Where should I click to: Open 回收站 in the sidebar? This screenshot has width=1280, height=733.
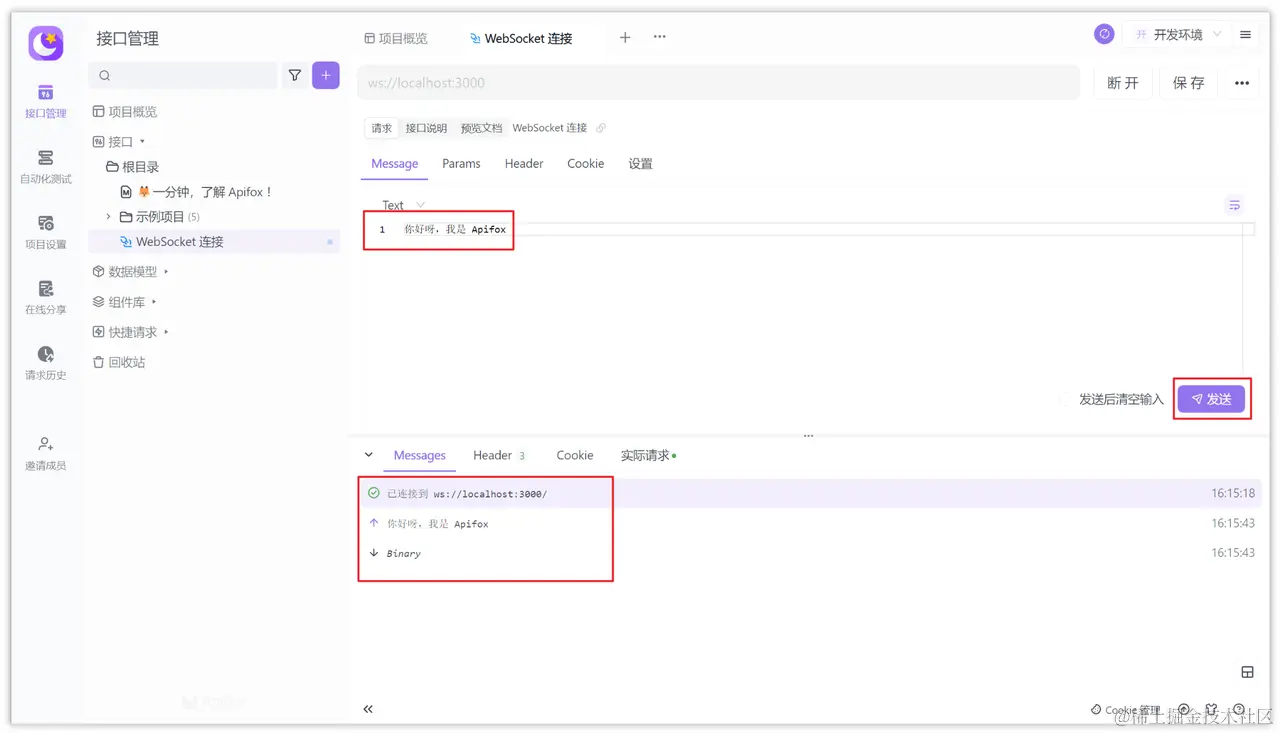[x=118, y=362]
